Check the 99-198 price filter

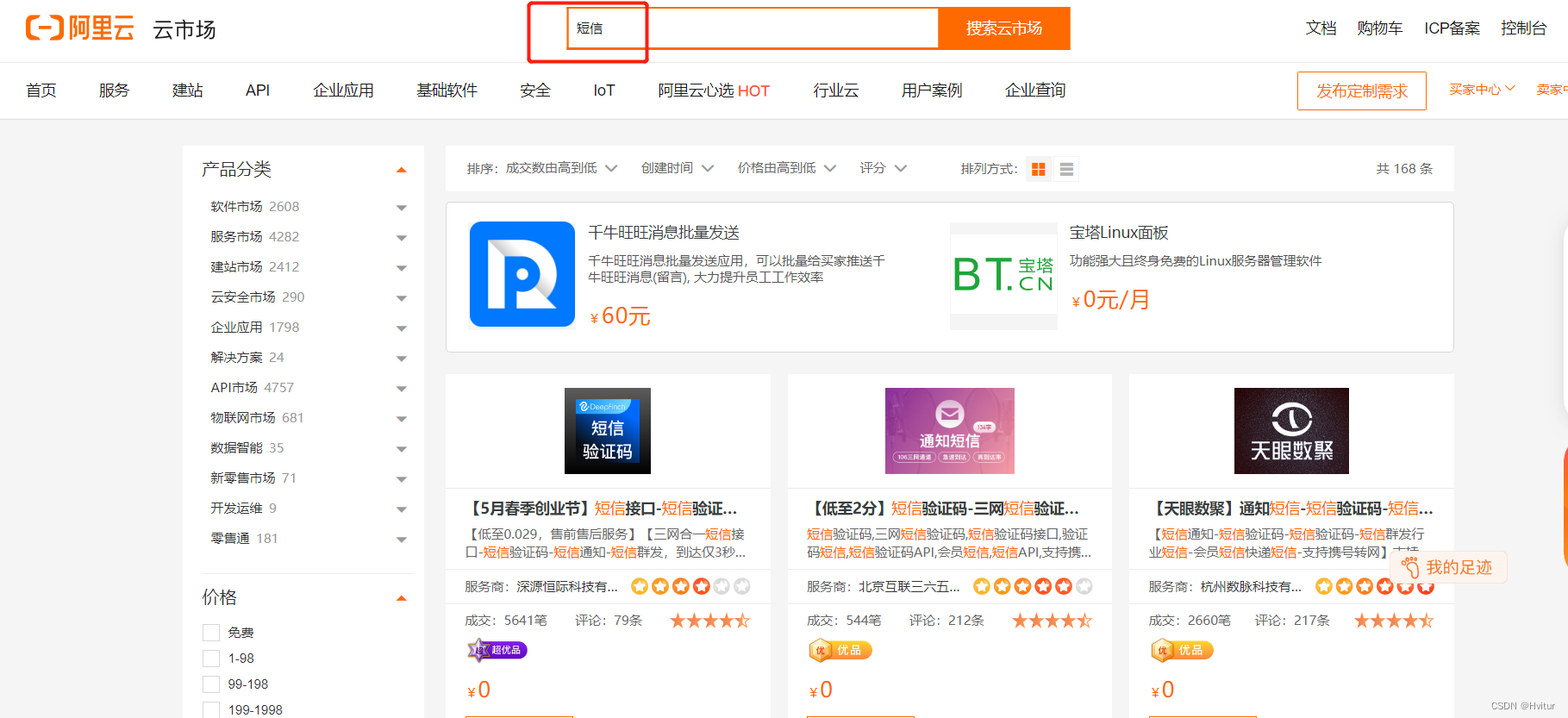tap(211, 684)
